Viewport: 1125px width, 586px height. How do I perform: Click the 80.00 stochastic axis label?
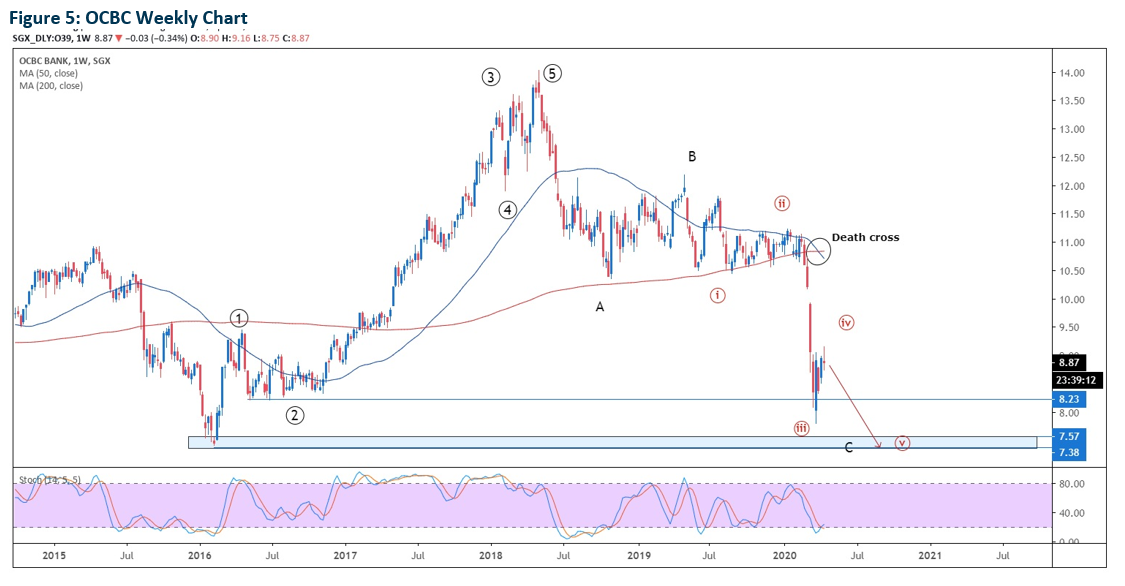[x=1071, y=484]
